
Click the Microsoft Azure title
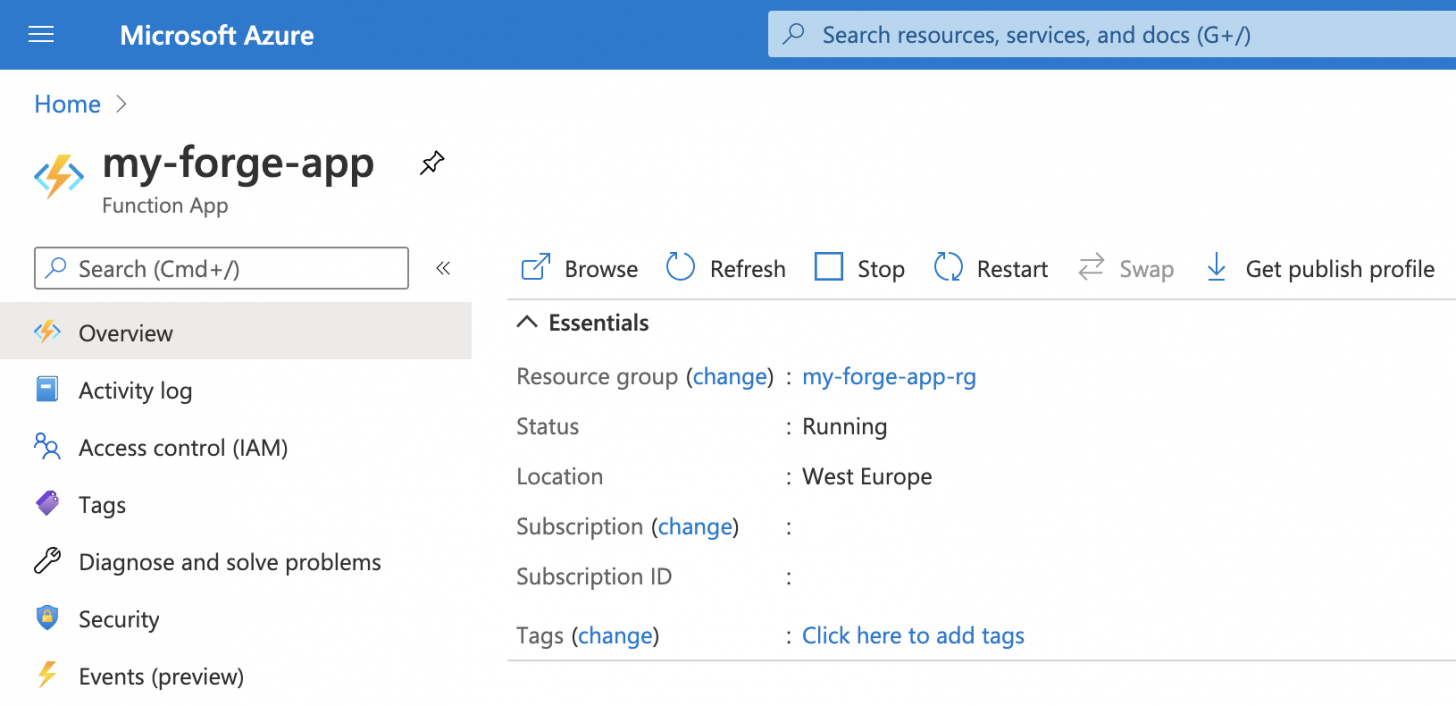[217, 36]
